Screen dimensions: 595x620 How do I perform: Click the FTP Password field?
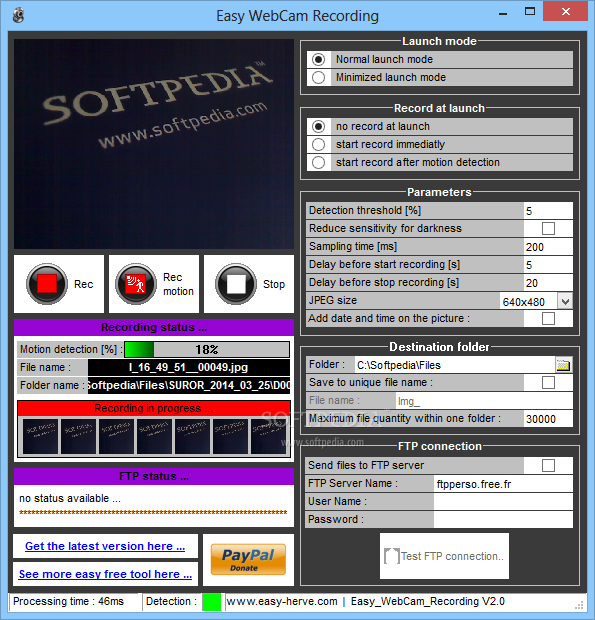(x=503, y=520)
